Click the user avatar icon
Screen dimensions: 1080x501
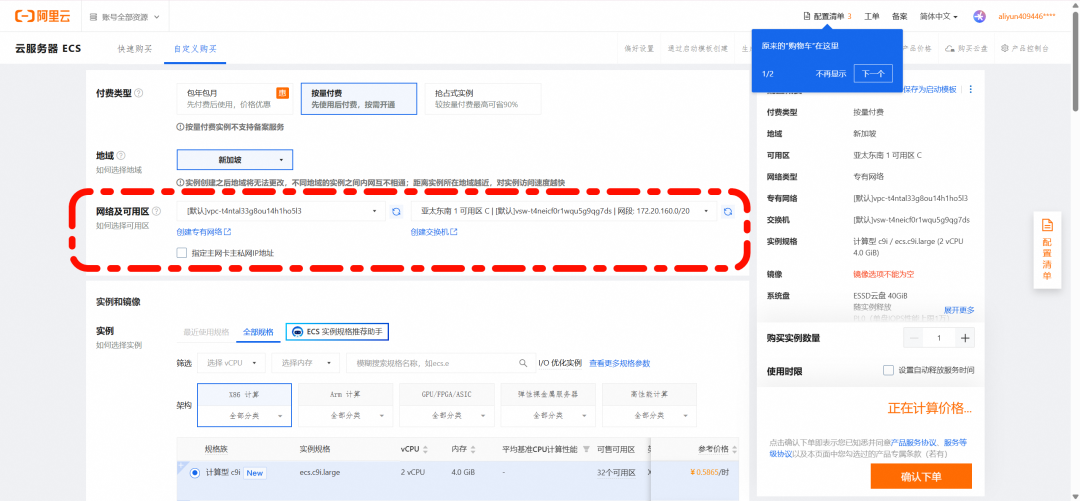(x=981, y=16)
